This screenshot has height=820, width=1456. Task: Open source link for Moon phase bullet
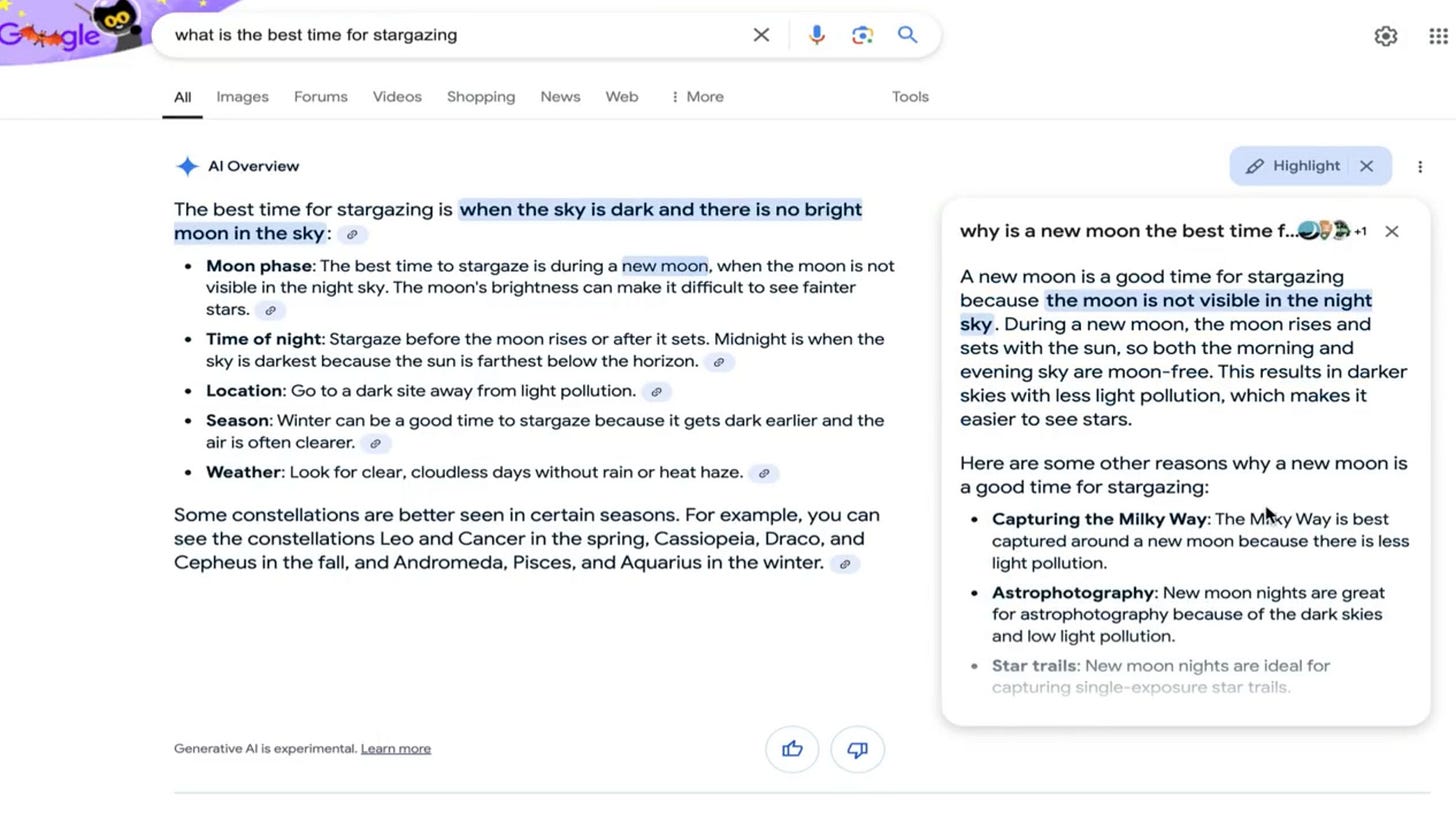click(x=270, y=310)
